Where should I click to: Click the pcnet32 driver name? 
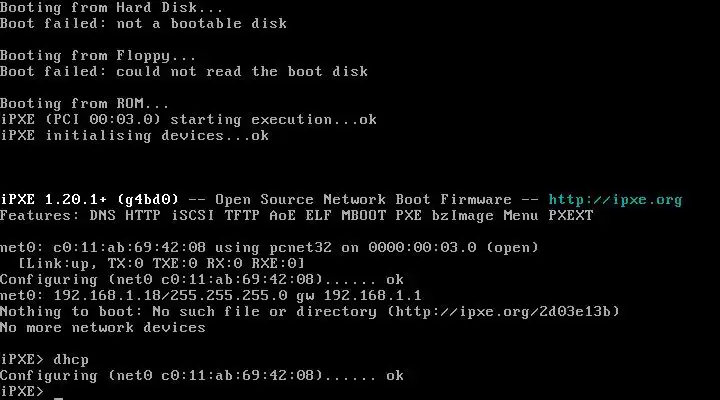click(x=300, y=248)
